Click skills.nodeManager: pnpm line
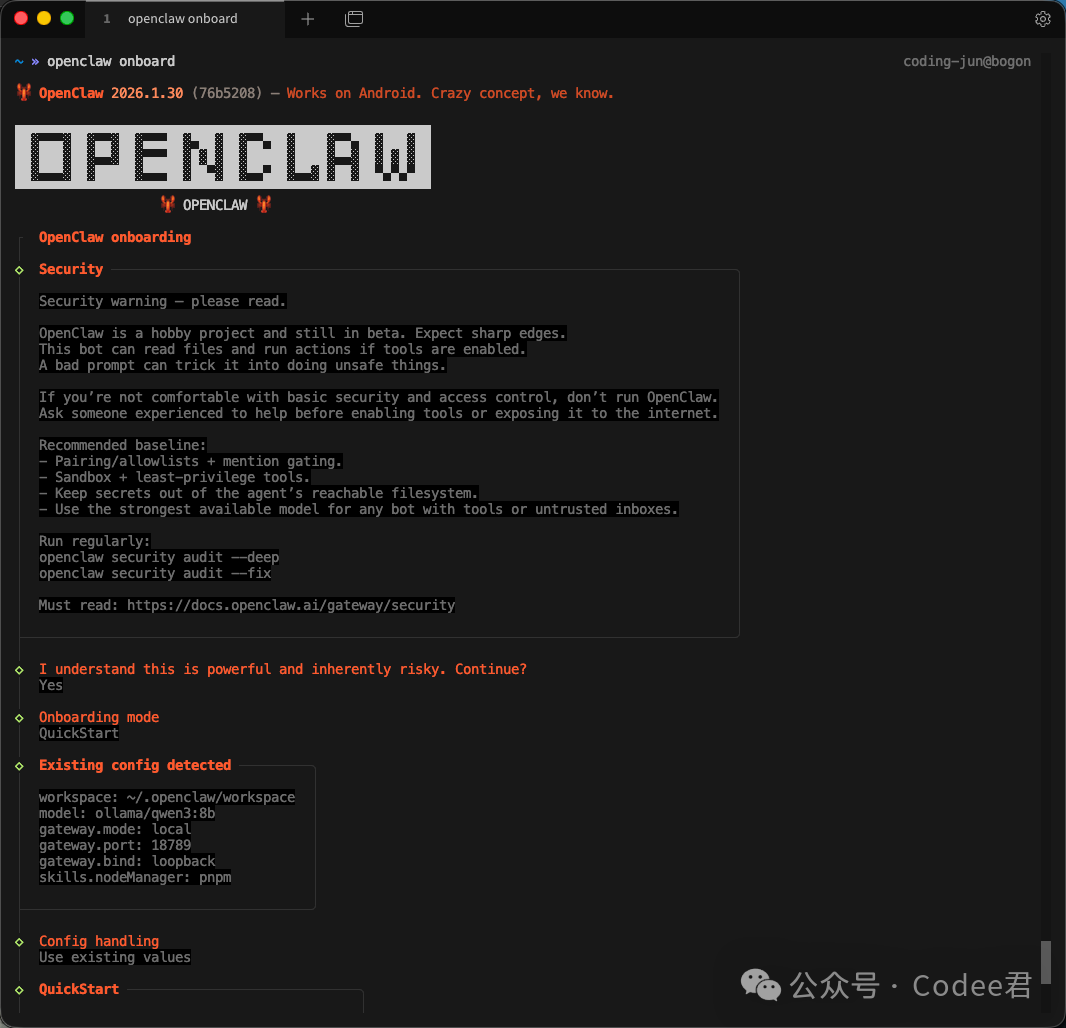 coord(135,877)
